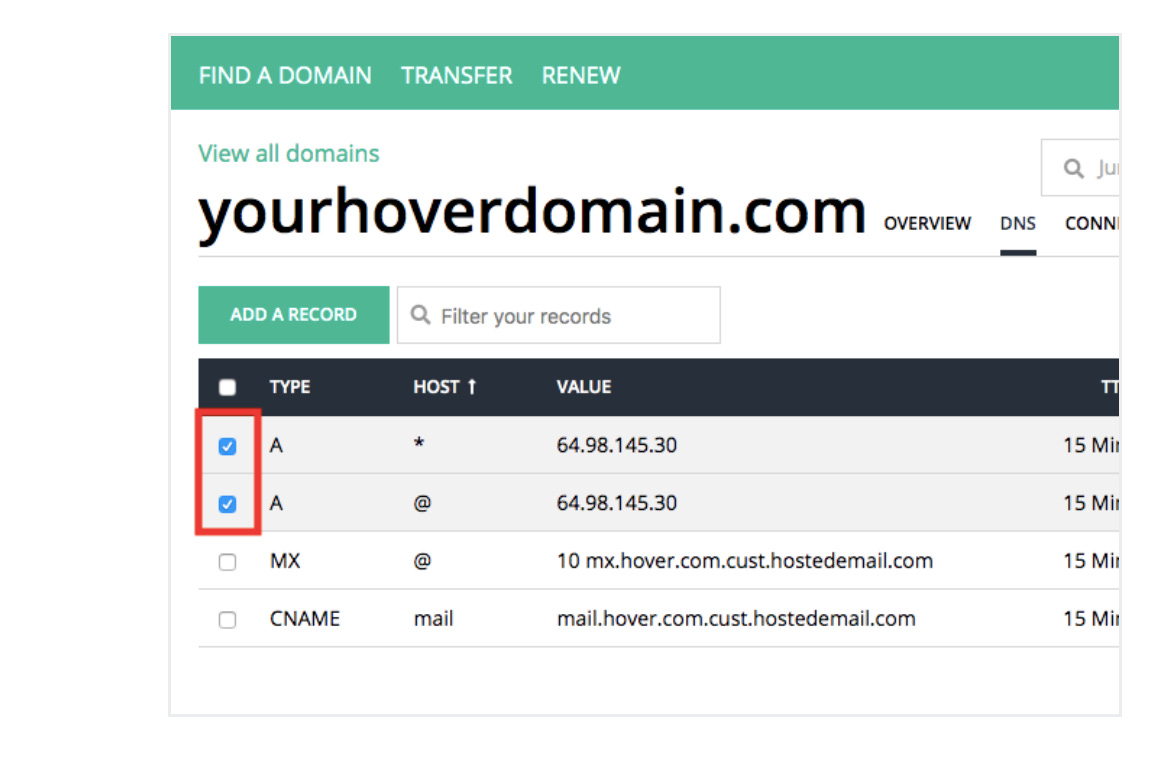The width and height of the screenshot is (1170, 782).
Task: Check the MX record checkbox
Action: coord(228,562)
